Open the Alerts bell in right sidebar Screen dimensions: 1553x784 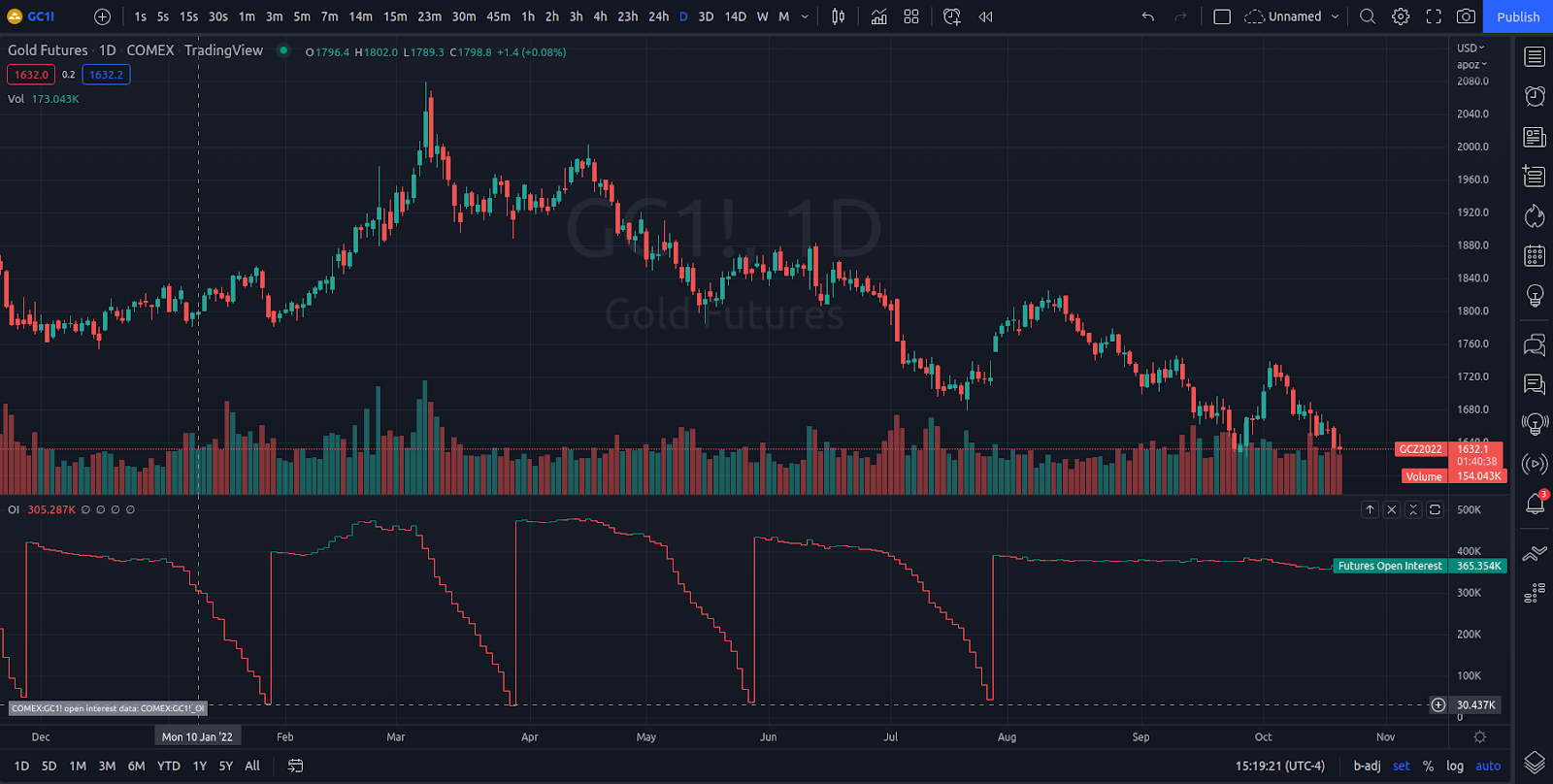(x=1535, y=504)
